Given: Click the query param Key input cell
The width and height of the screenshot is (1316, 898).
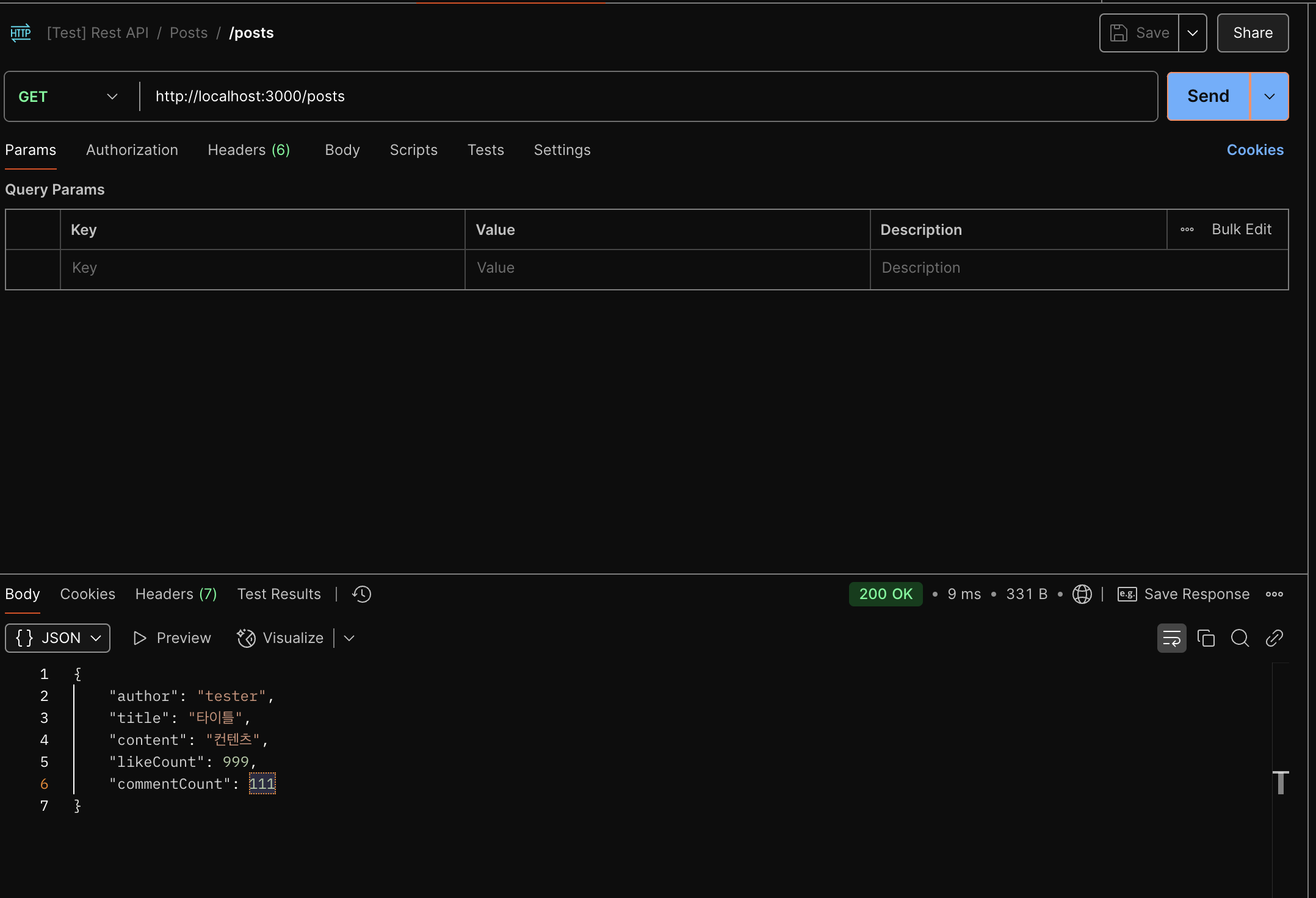Looking at the screenshot, I should [x=262, y=268].
